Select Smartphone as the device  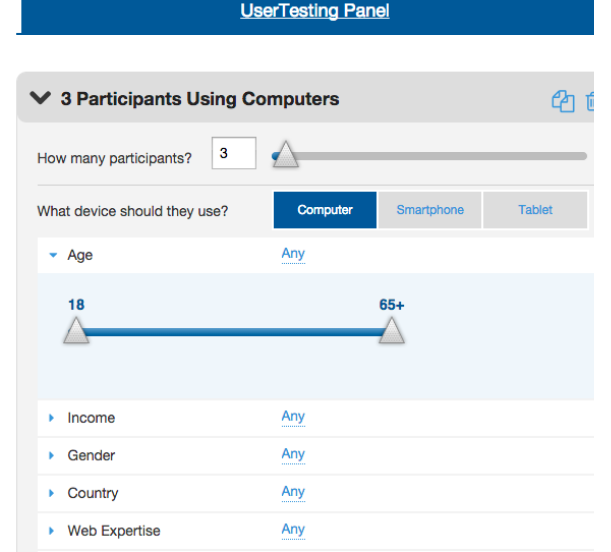point(430,210)
